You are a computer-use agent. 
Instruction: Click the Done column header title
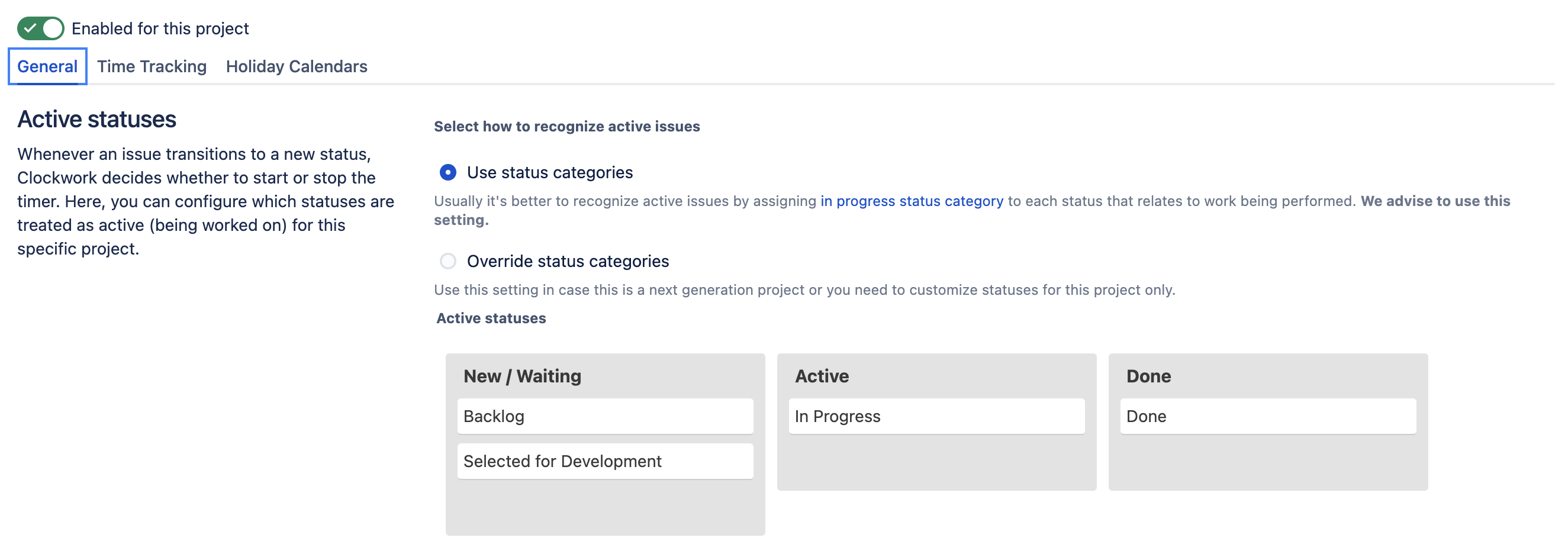[x=1148, y=376]
